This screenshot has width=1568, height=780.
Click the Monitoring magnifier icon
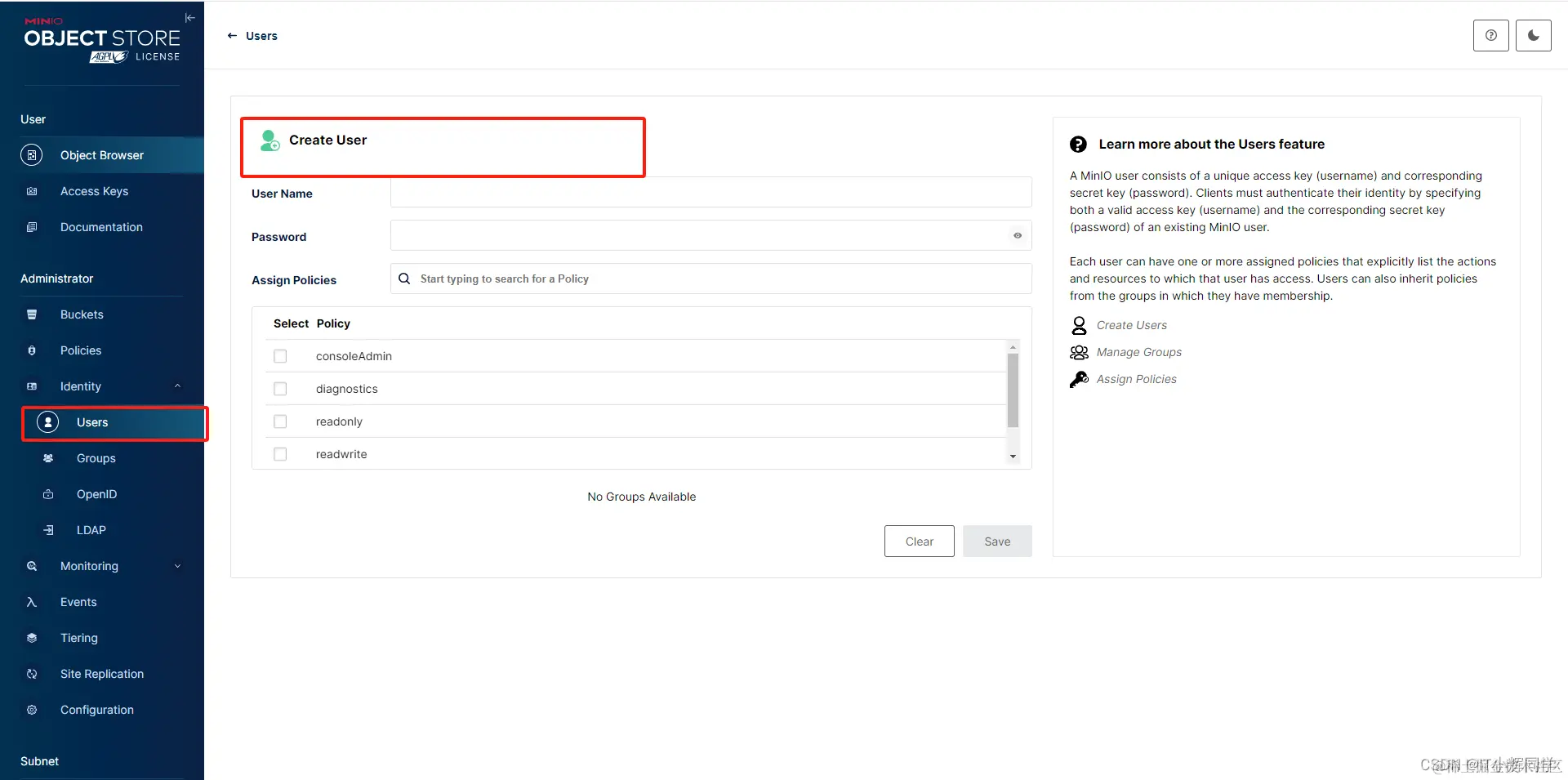click(32, 566)
